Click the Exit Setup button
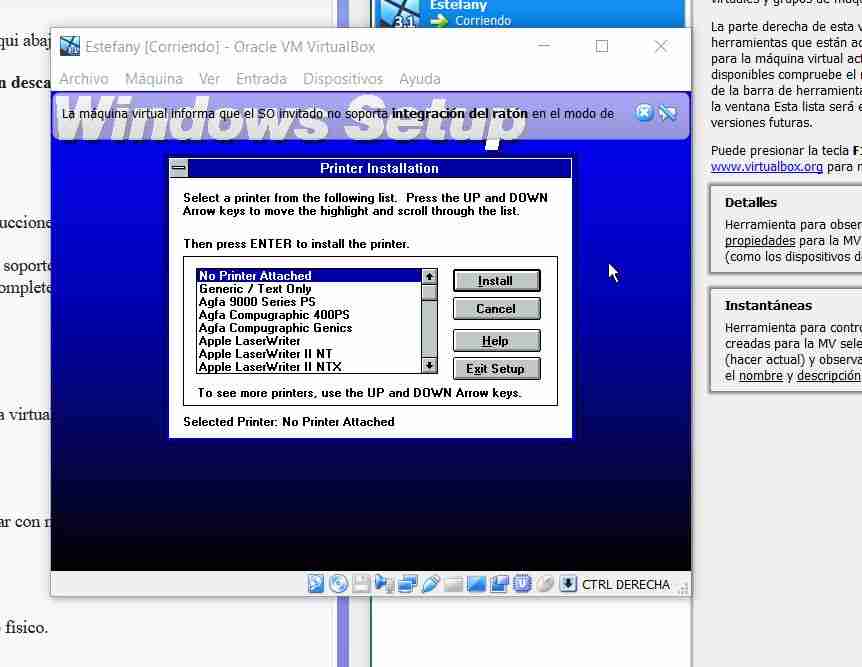 pyautogui.click(x=495, y=368)
